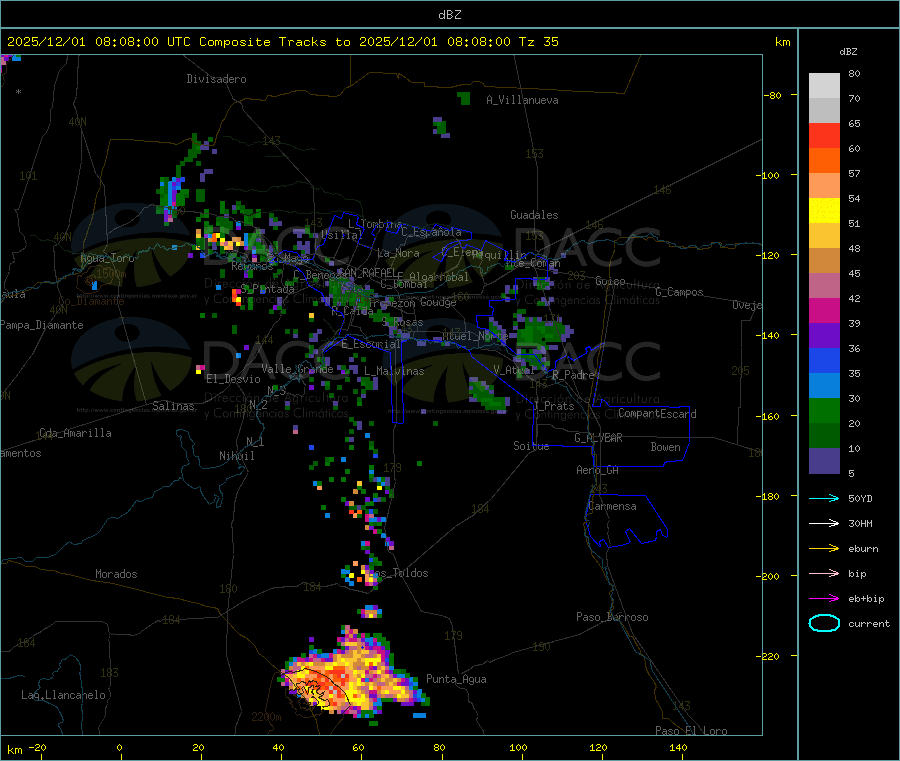900x761 pixels.
Task: Click the L_Malvinas map label
Action: click(x=394, y=371)
